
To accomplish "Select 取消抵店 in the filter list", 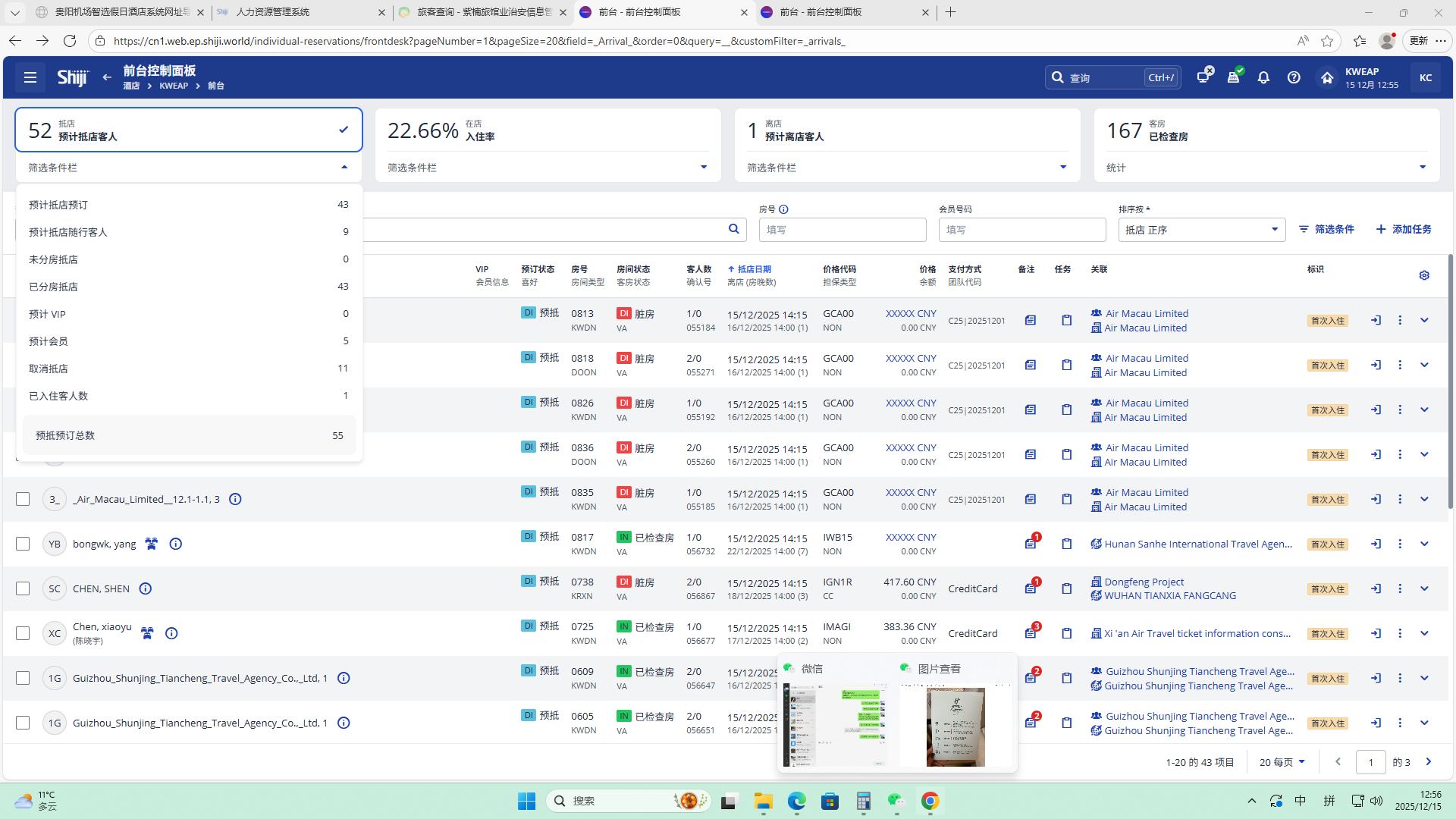I will (x=49, y=369).
